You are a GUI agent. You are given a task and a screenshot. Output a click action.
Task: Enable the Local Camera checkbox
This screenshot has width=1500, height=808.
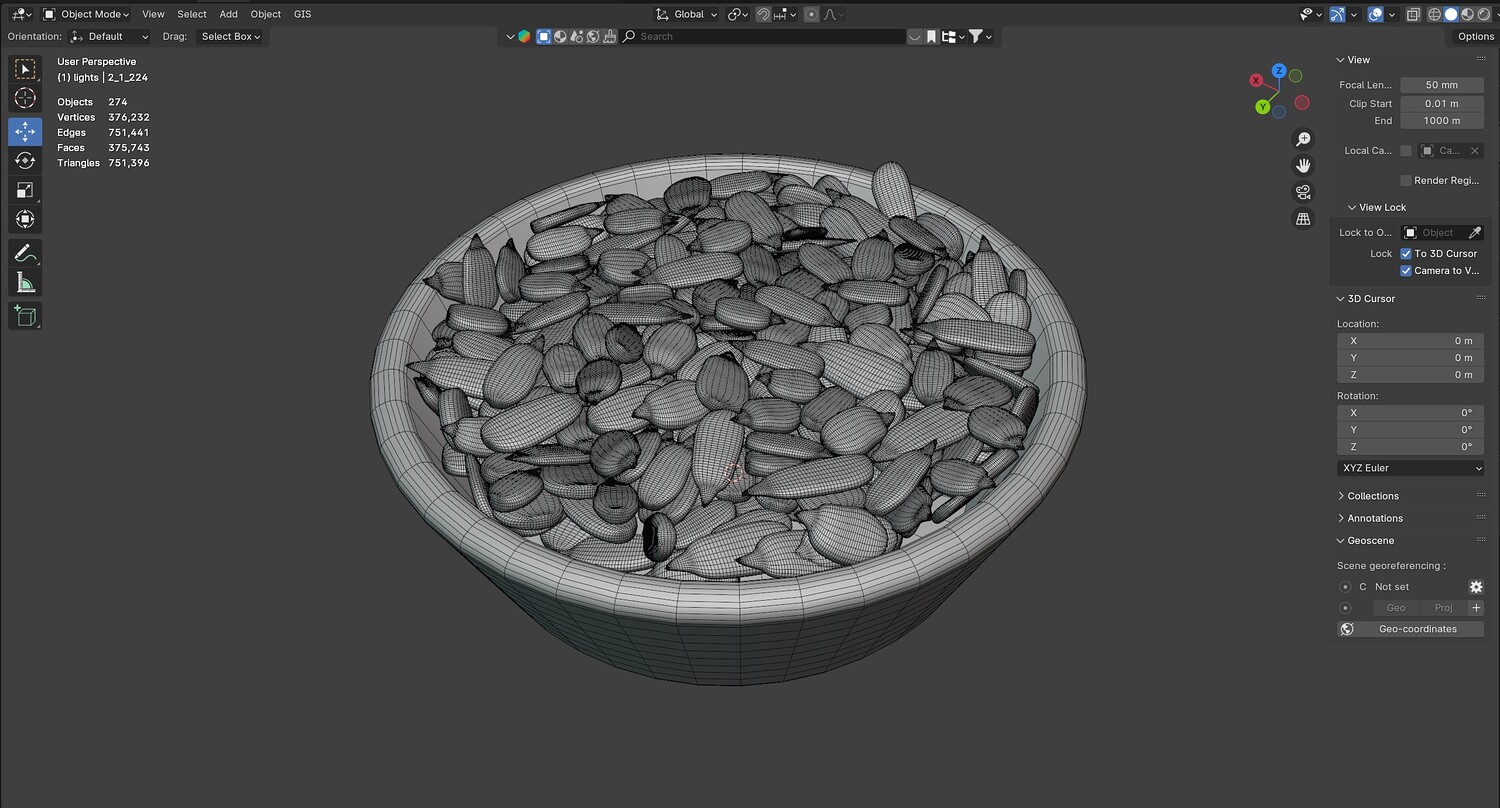(x=1406, y=151)
